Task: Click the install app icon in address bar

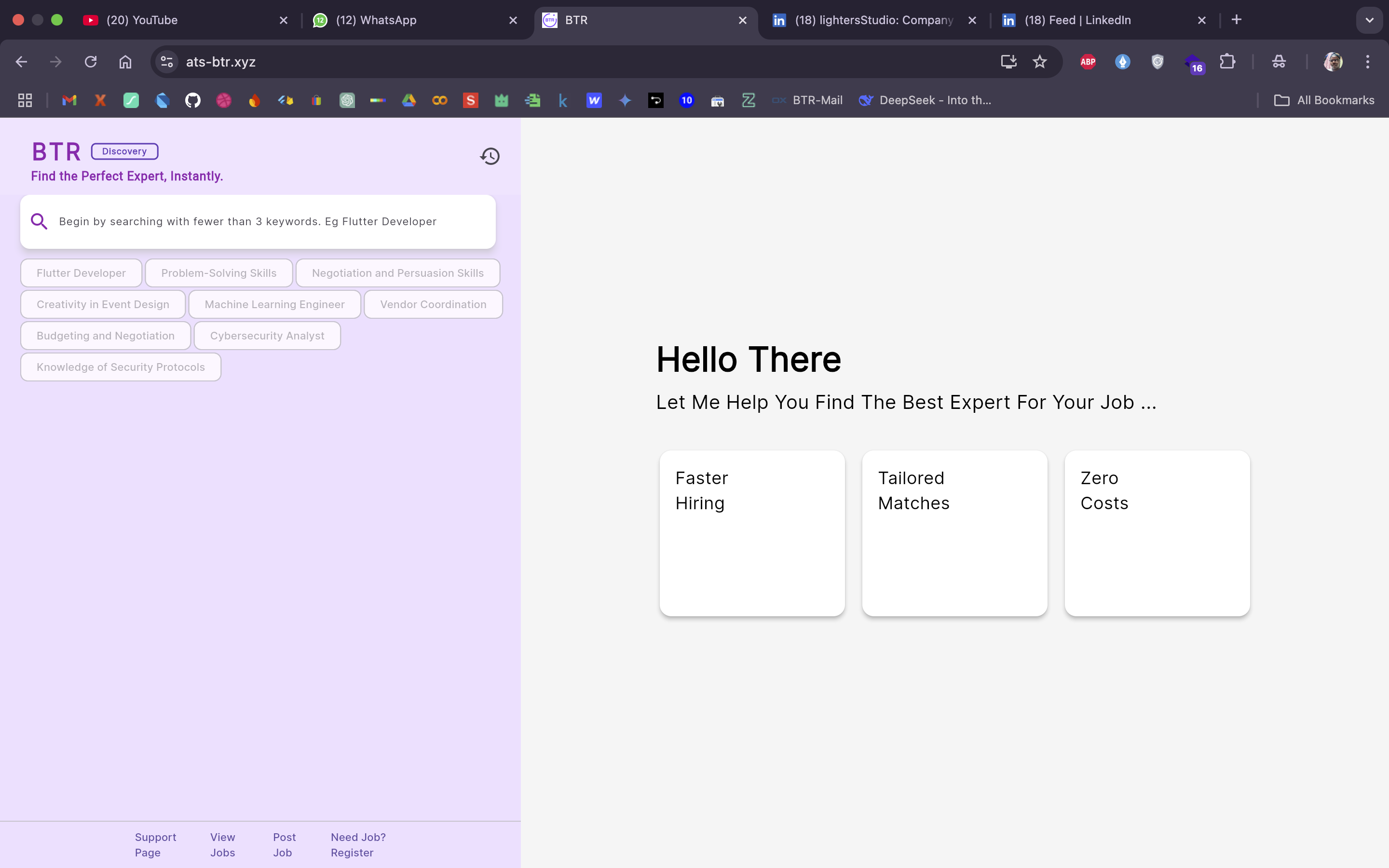Action: point(1008,61)
